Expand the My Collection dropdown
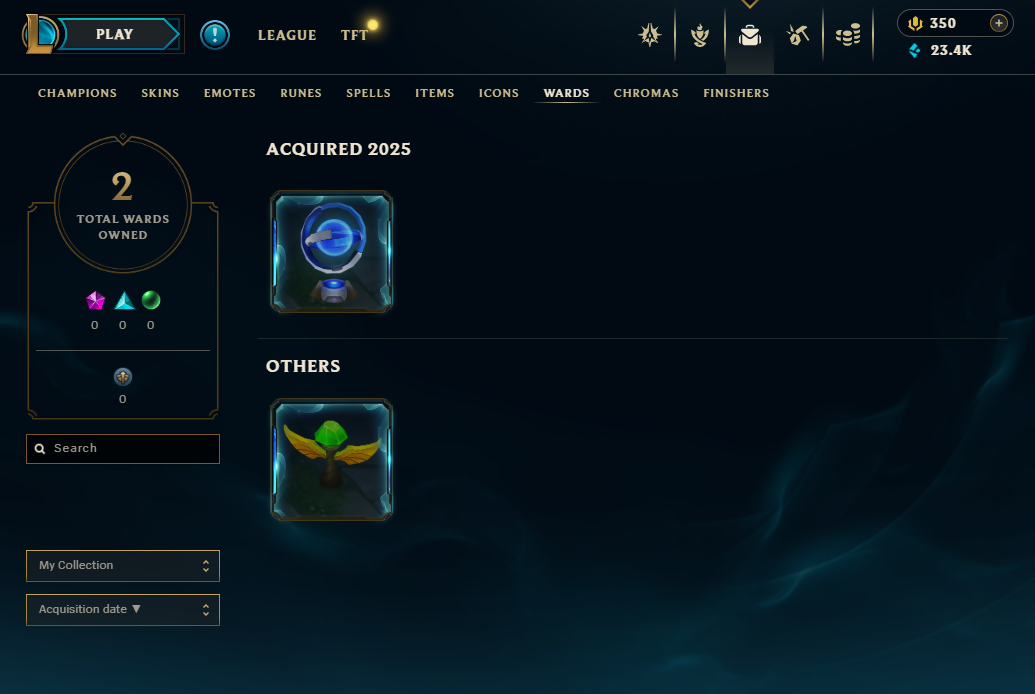This screenshot has width=1035, height=694. click(123, 566)
